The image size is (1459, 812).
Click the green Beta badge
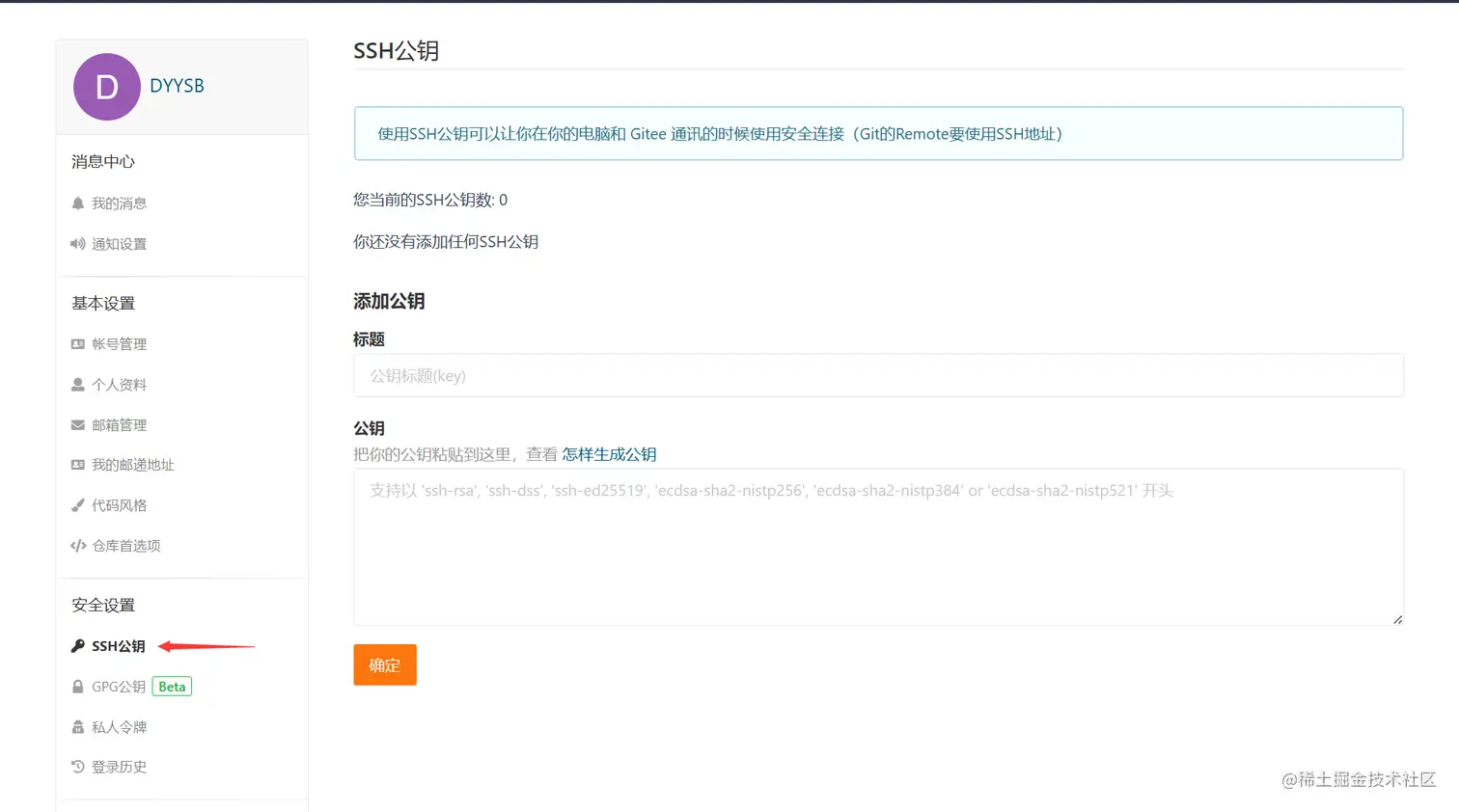(172, 687)
